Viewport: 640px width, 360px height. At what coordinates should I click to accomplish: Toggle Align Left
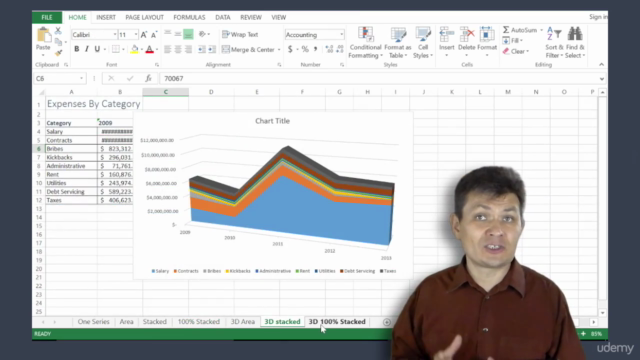click(x=167, y=49)
